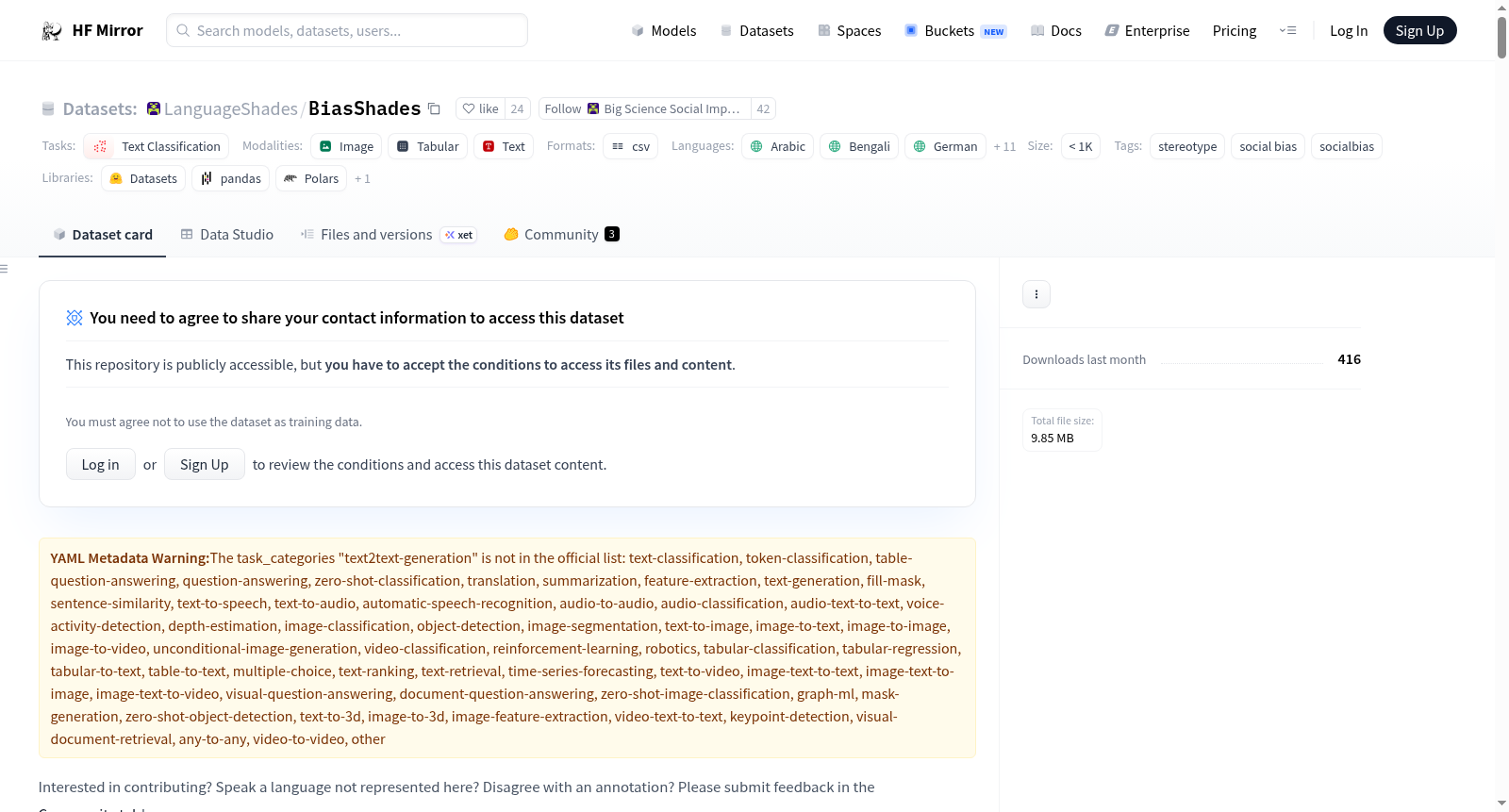
Task: Go to Spaces
Action: (849, 31)
